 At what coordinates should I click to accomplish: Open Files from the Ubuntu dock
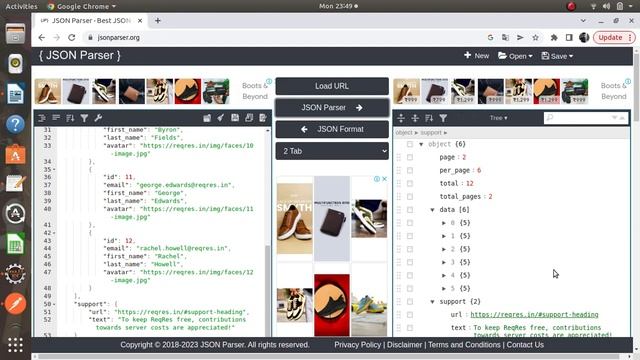click(x=16, y=33)
